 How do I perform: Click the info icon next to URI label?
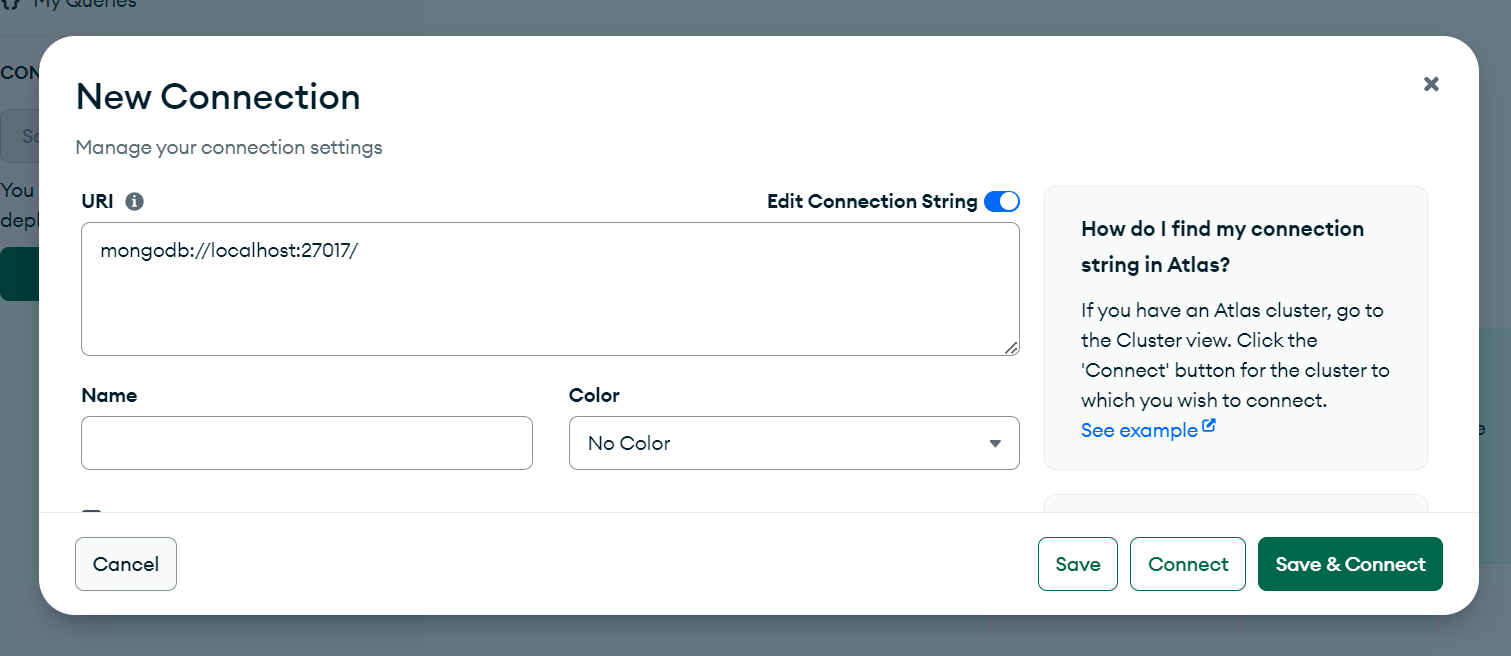click(136, 201)
